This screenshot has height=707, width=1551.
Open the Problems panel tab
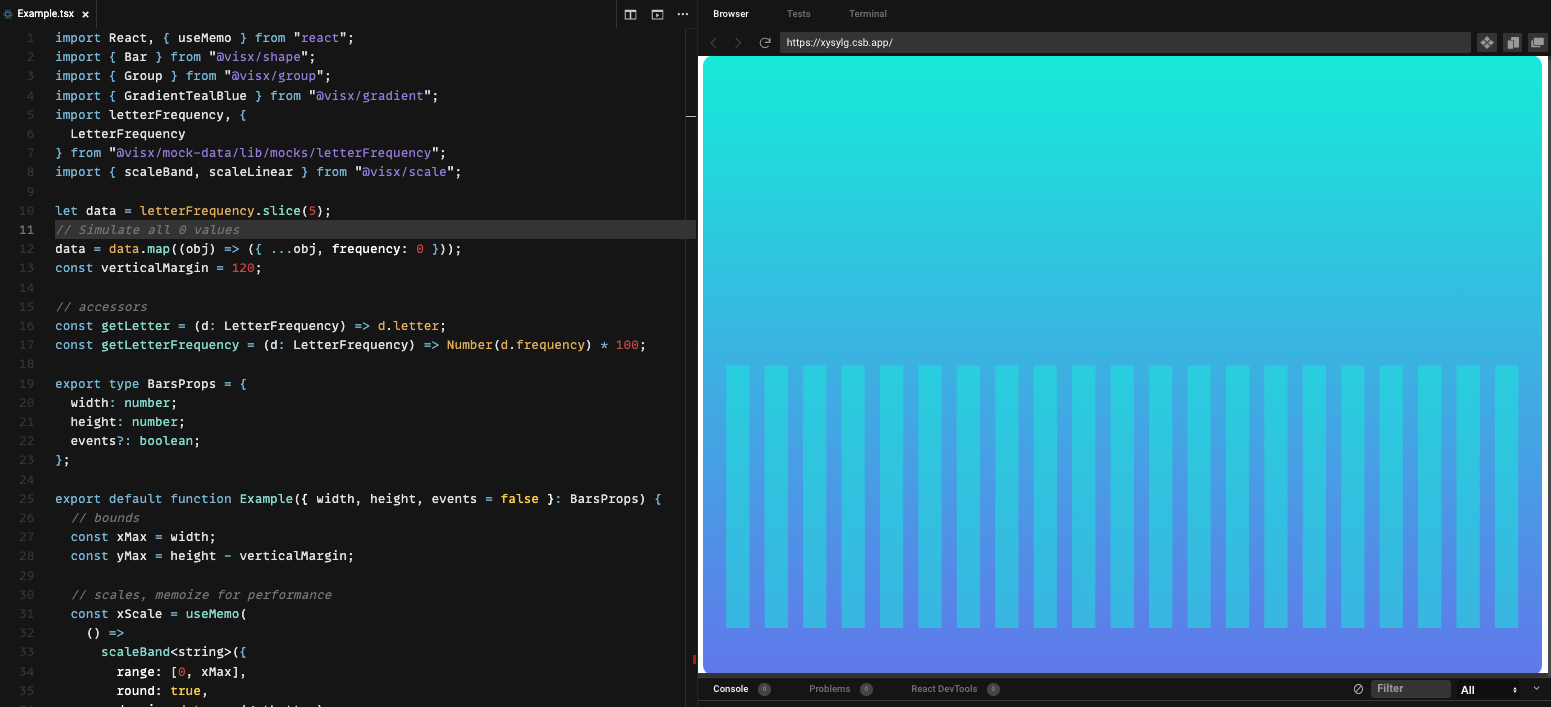tap(830, 689)
